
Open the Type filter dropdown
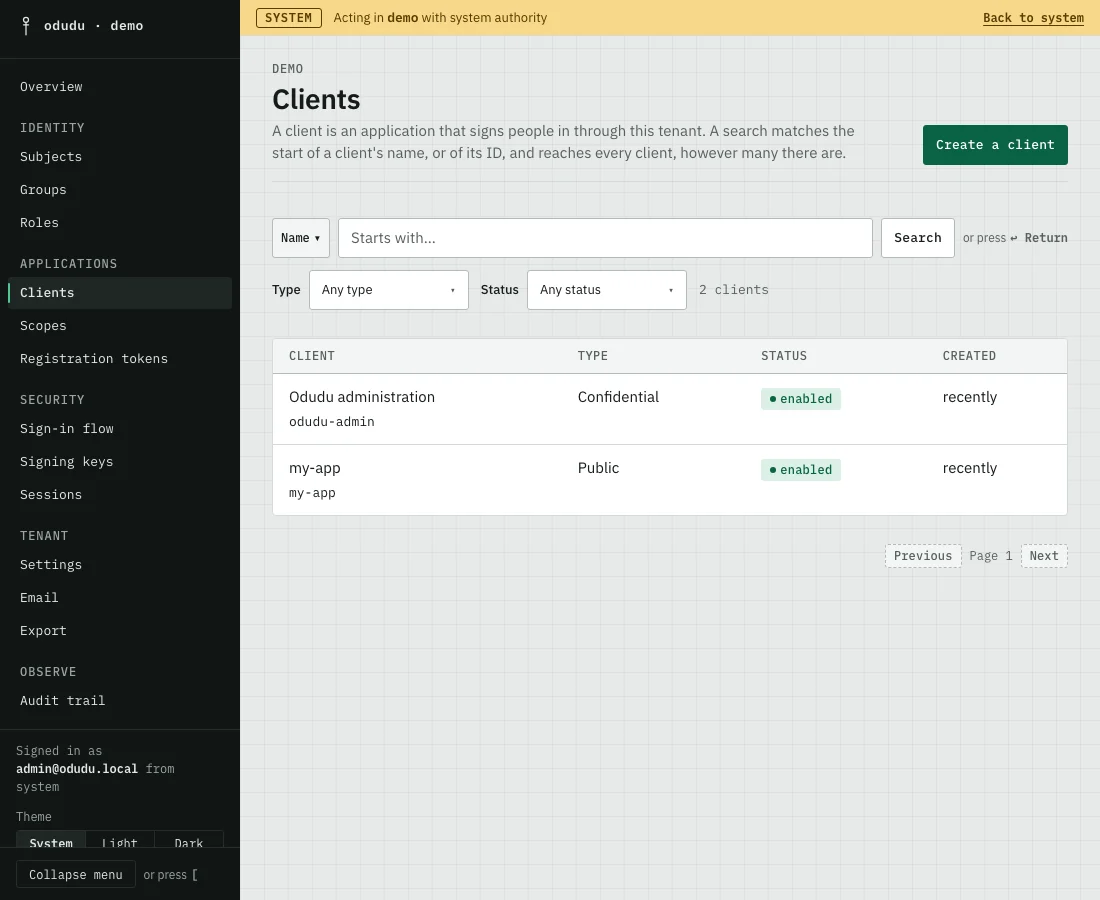pos(389,290)
